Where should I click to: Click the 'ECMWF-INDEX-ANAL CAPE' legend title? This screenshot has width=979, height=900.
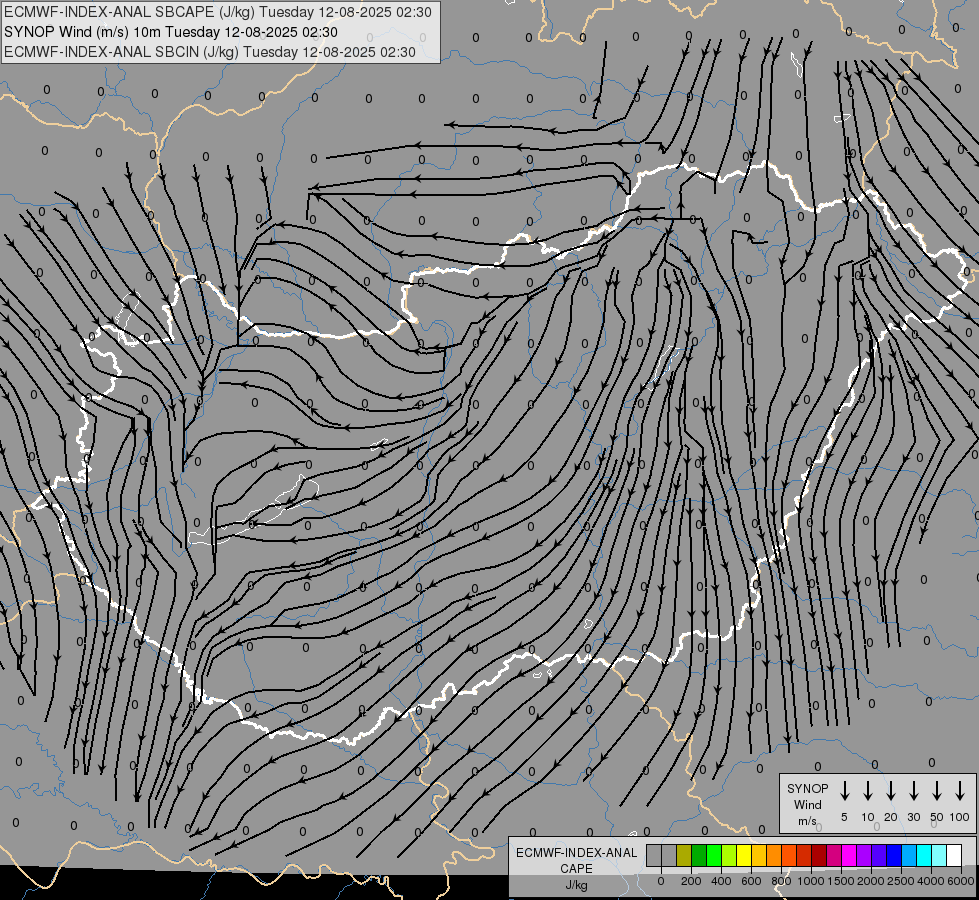pyautogui.click(x=576, y=860)
